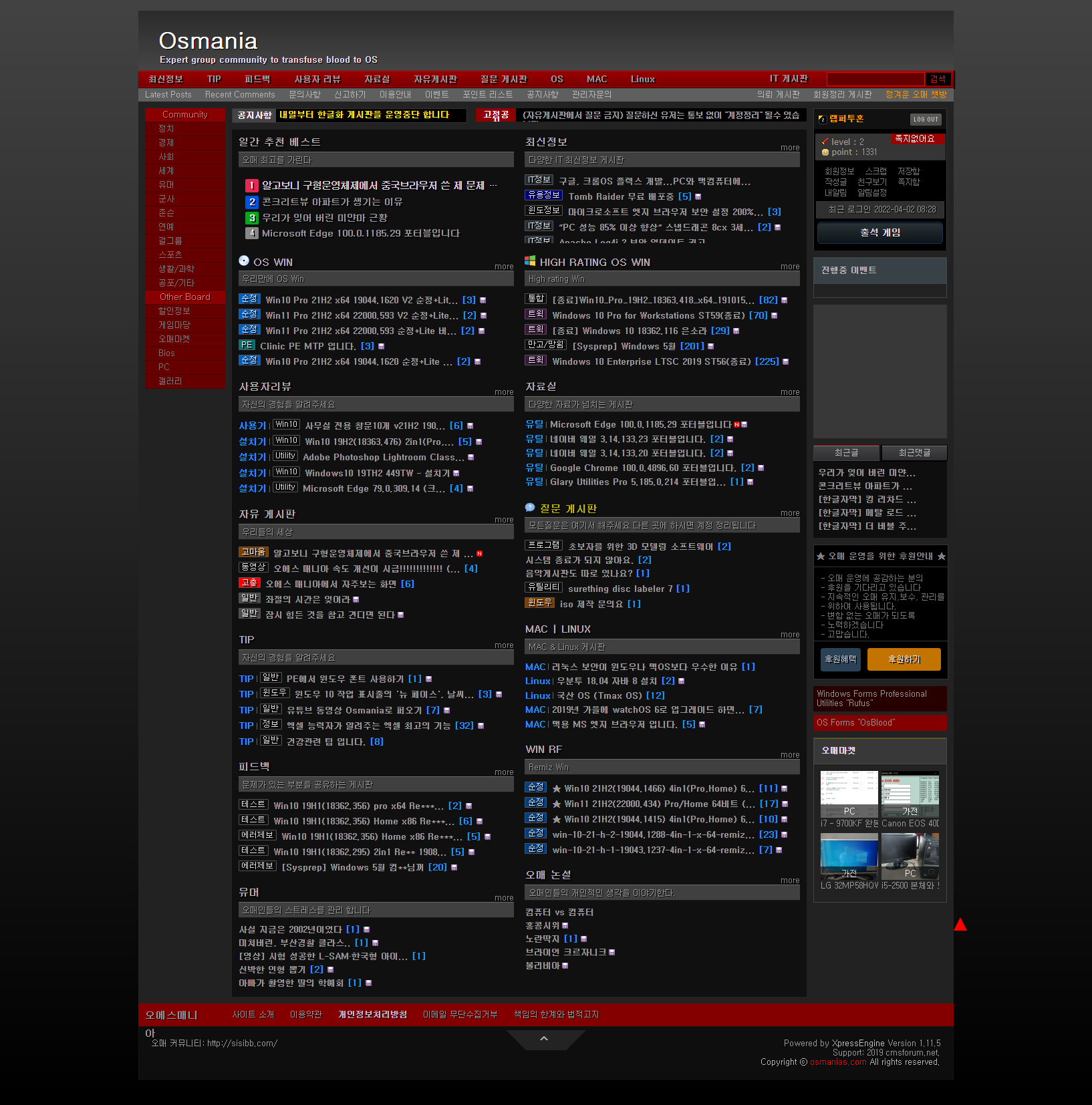Open the IT 게시판 menu
This screenshot has width=1092, height=1105.
pyautogui.click(x=789, y=79)
